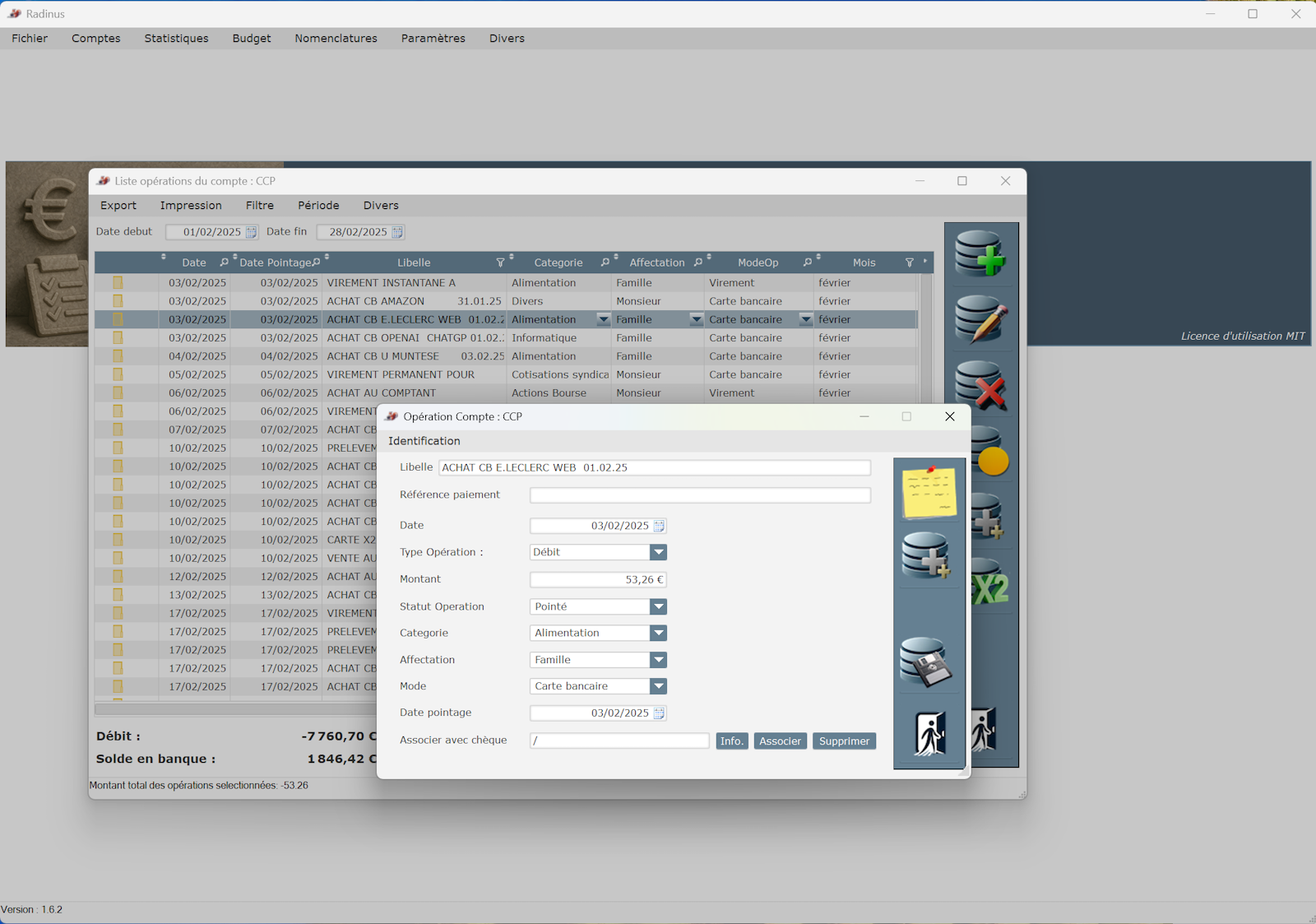Open the calendar icon next to Date pointage
The image size is (1316, 924).
tap(659, 713)
